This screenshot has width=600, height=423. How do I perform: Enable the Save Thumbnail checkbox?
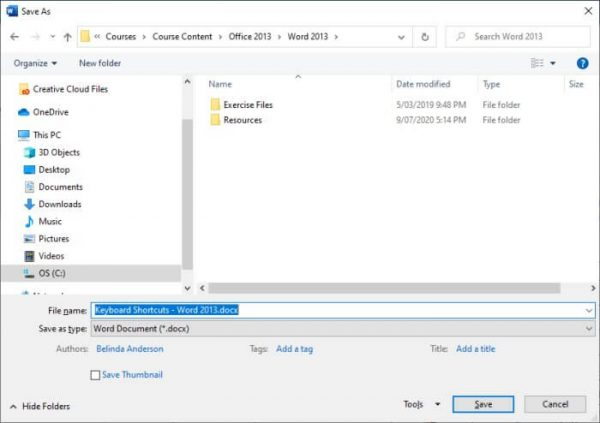click(x=95, y=375)
